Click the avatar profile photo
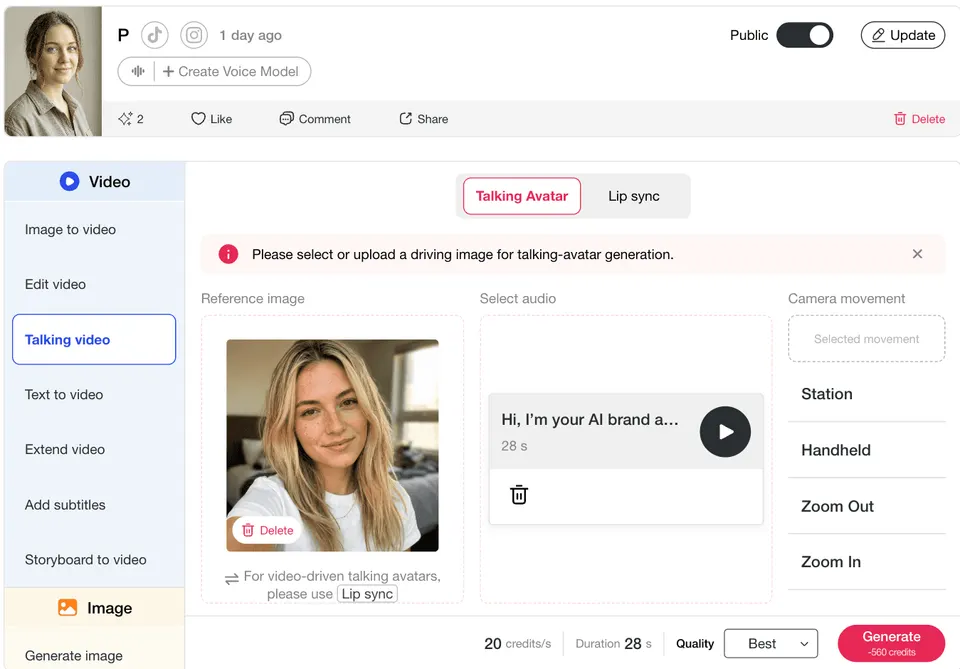Viewport: 960px width, 669px height. [53, 71]
